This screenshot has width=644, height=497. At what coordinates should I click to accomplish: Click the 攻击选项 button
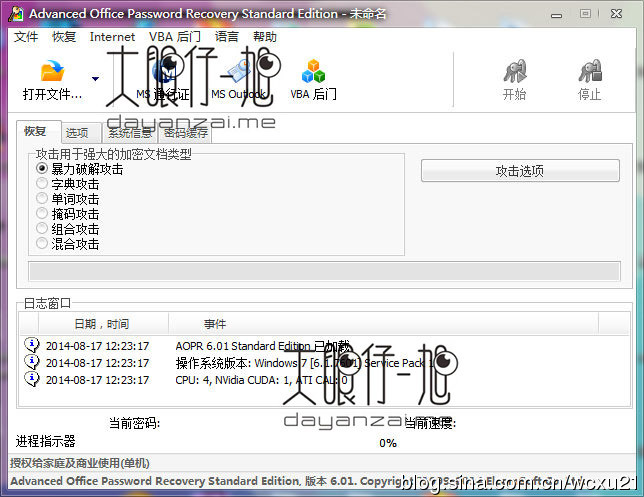(520, 171)
